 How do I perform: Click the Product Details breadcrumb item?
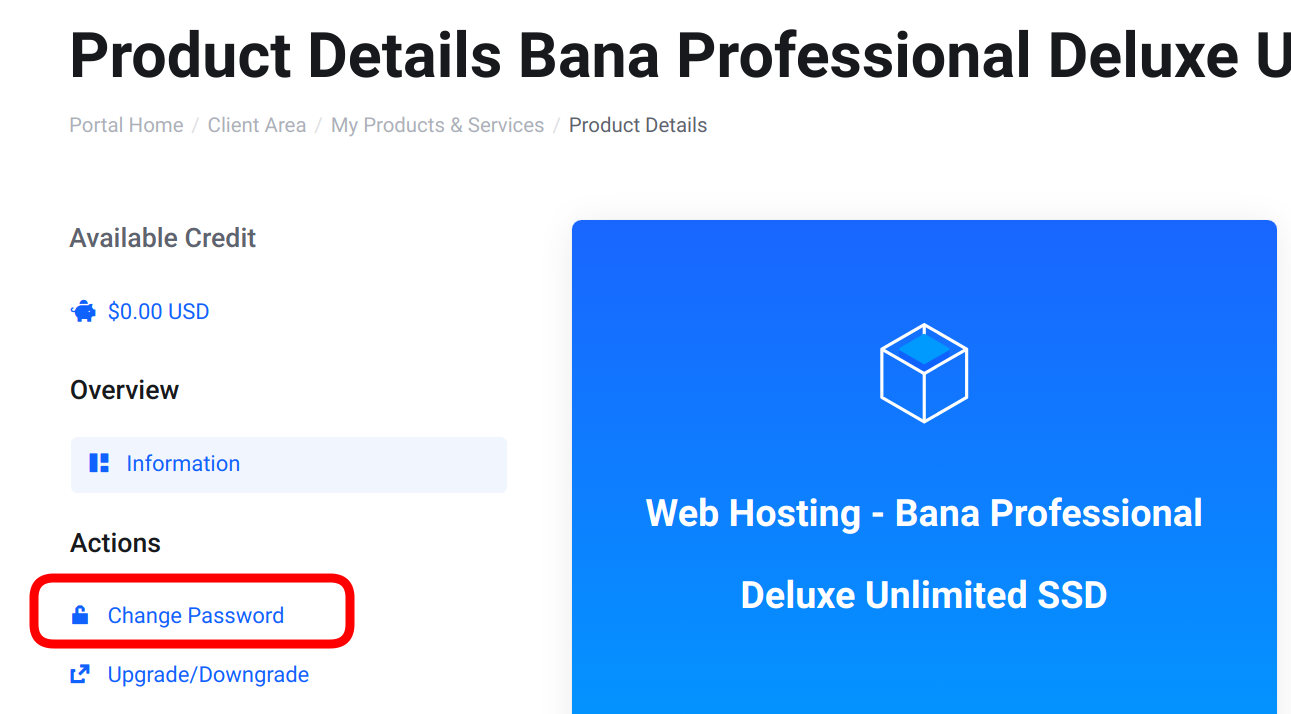pyautogui.click(x=638, y=125)
